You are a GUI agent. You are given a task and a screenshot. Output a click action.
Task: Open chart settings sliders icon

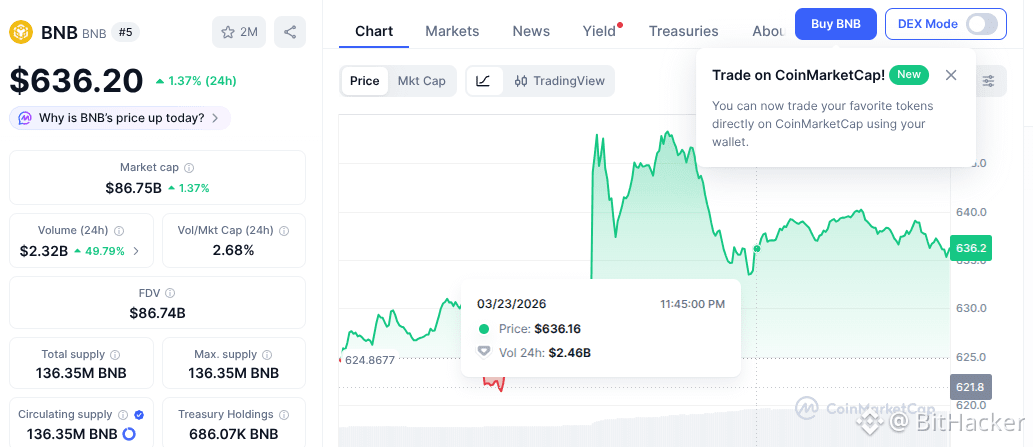click(988, 81)
